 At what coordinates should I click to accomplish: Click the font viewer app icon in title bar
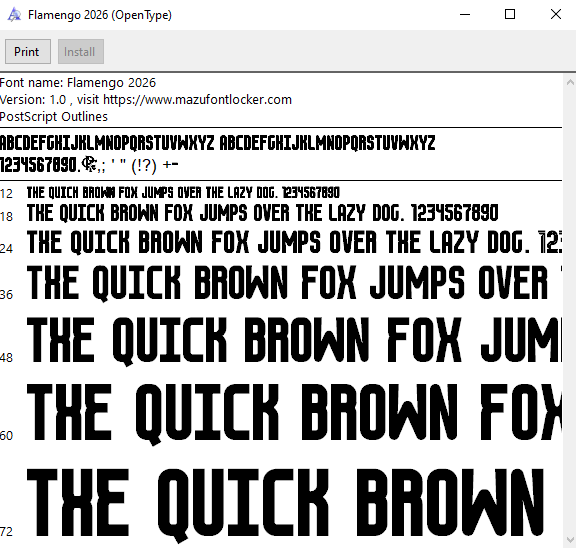(x=14, y=15)
